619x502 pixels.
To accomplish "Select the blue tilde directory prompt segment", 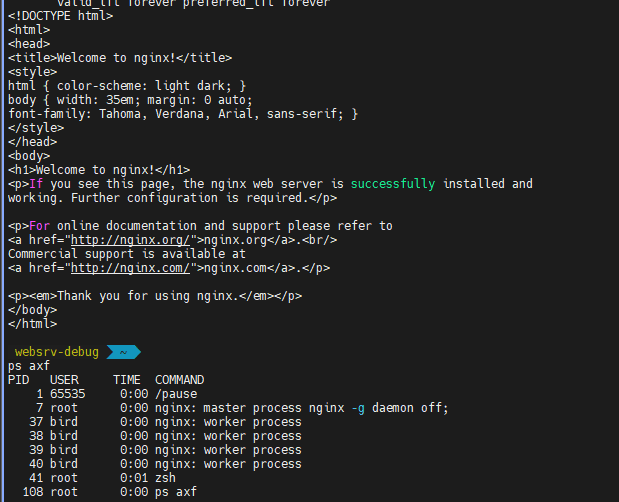I will coord(122,352).
